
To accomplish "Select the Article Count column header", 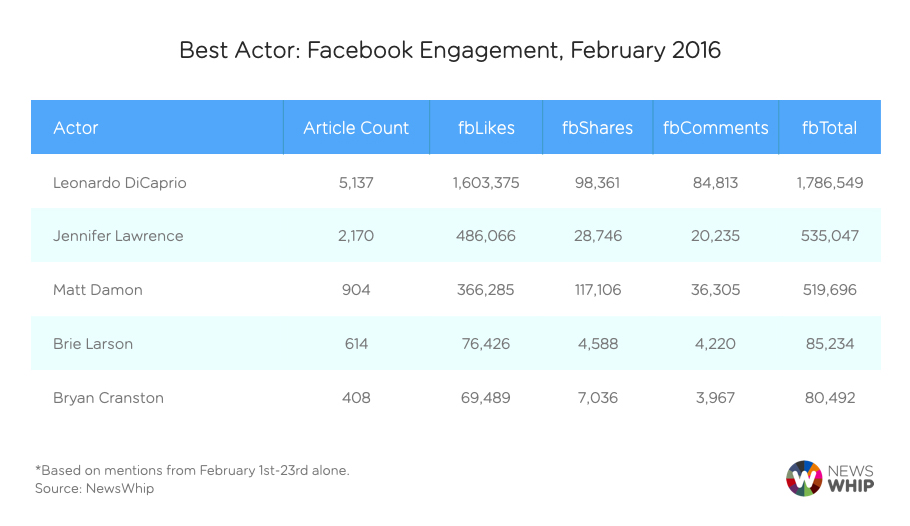I will 356,128.
